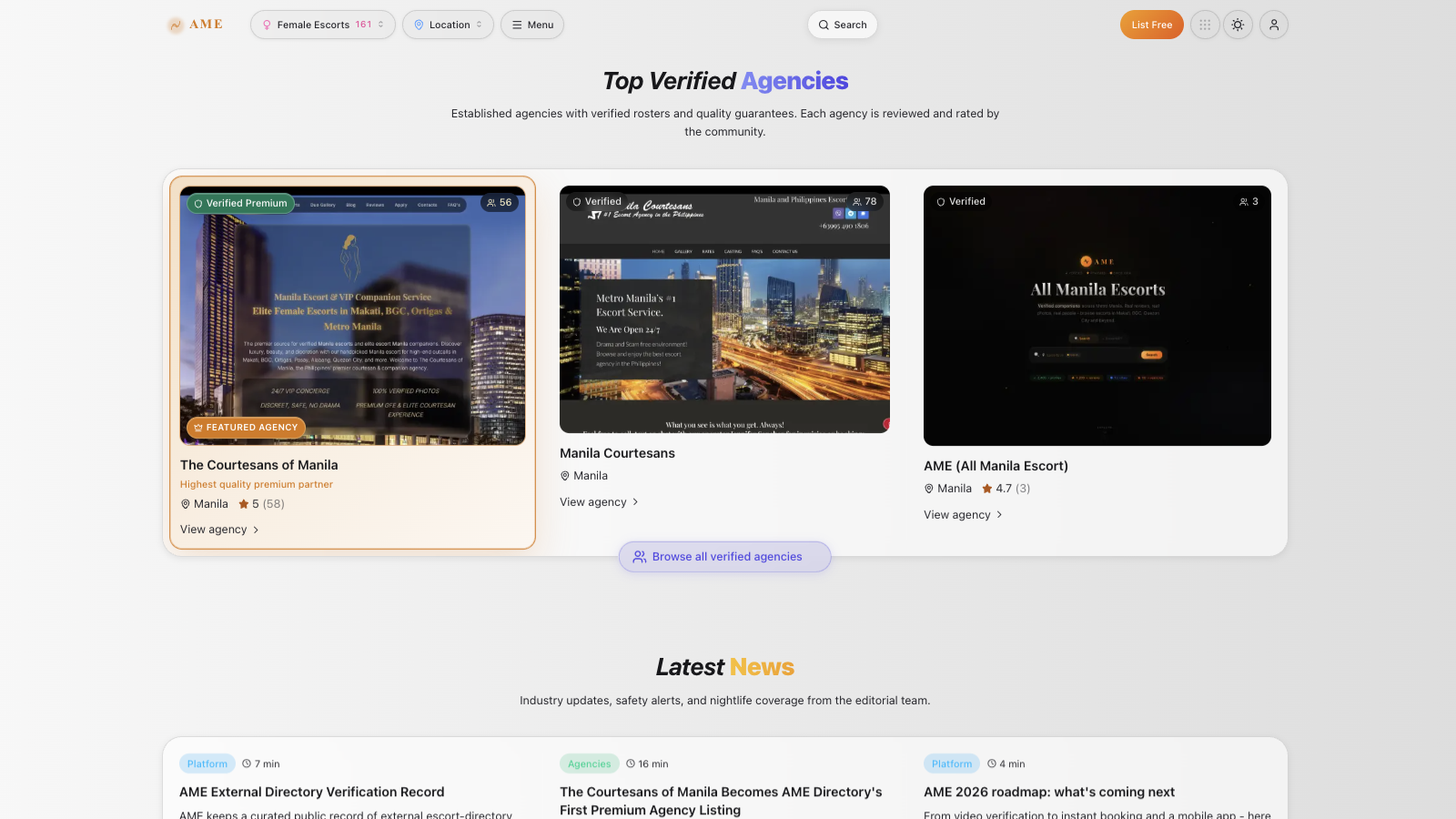Open the user account icon
Viewport: 1456px width, 819px height.
coord(1274,25)
